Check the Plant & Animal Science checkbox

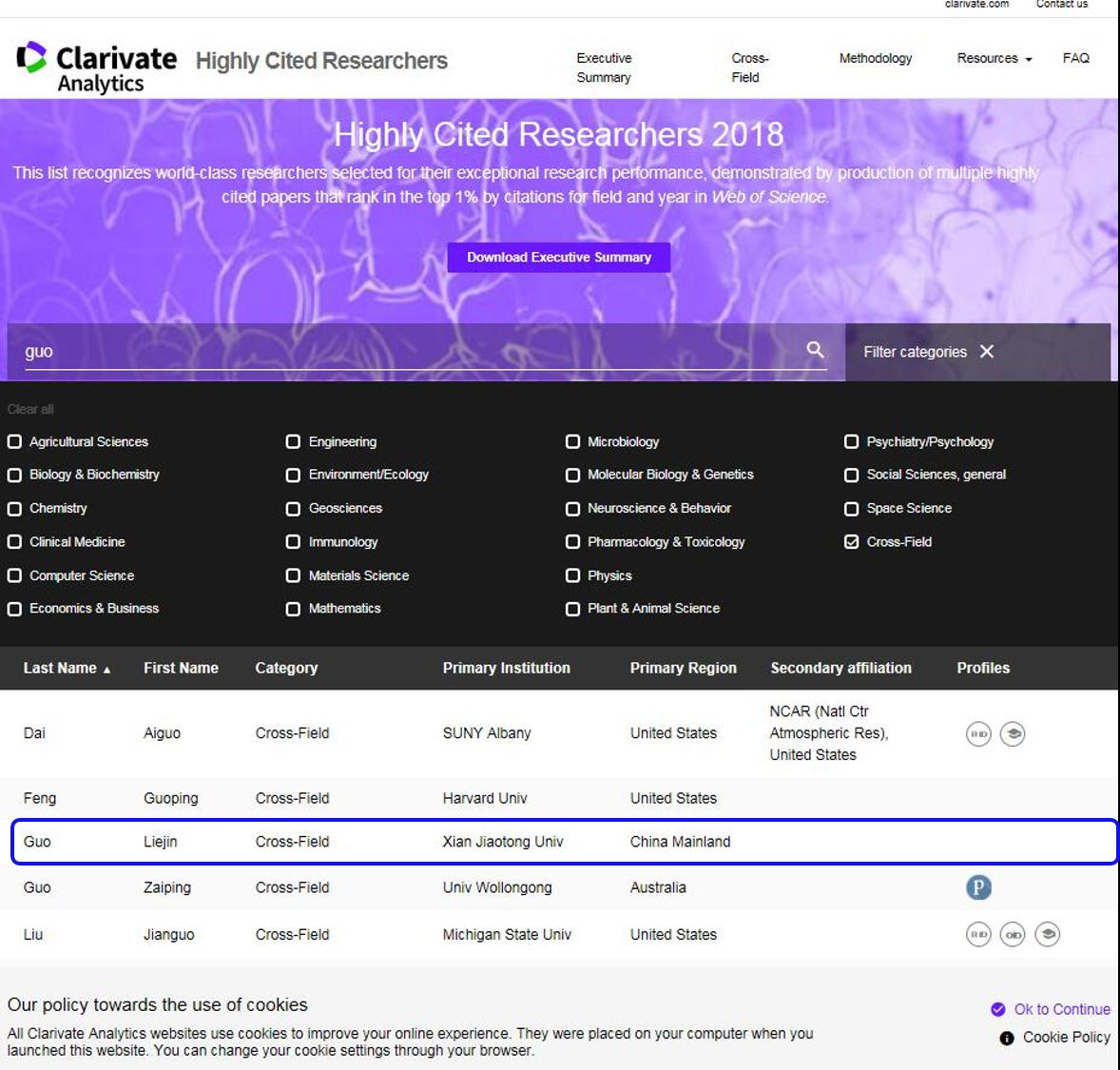point(573,609)
